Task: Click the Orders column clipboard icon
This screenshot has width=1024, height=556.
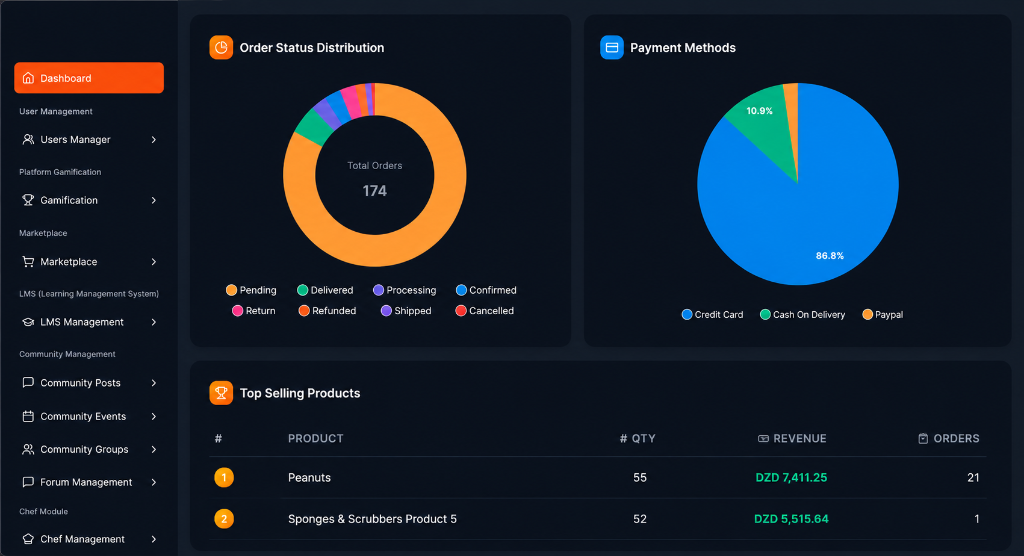Action: click(923, 438)
